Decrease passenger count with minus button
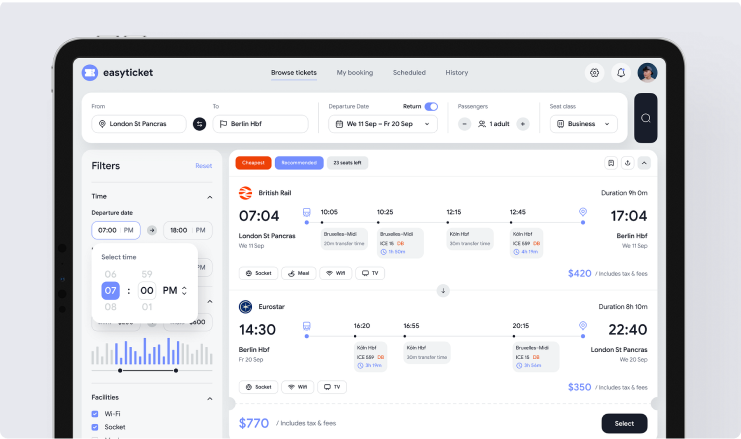The width and height of the screenshot is (741, 439). pyautogui.click(x=464, y=124)
